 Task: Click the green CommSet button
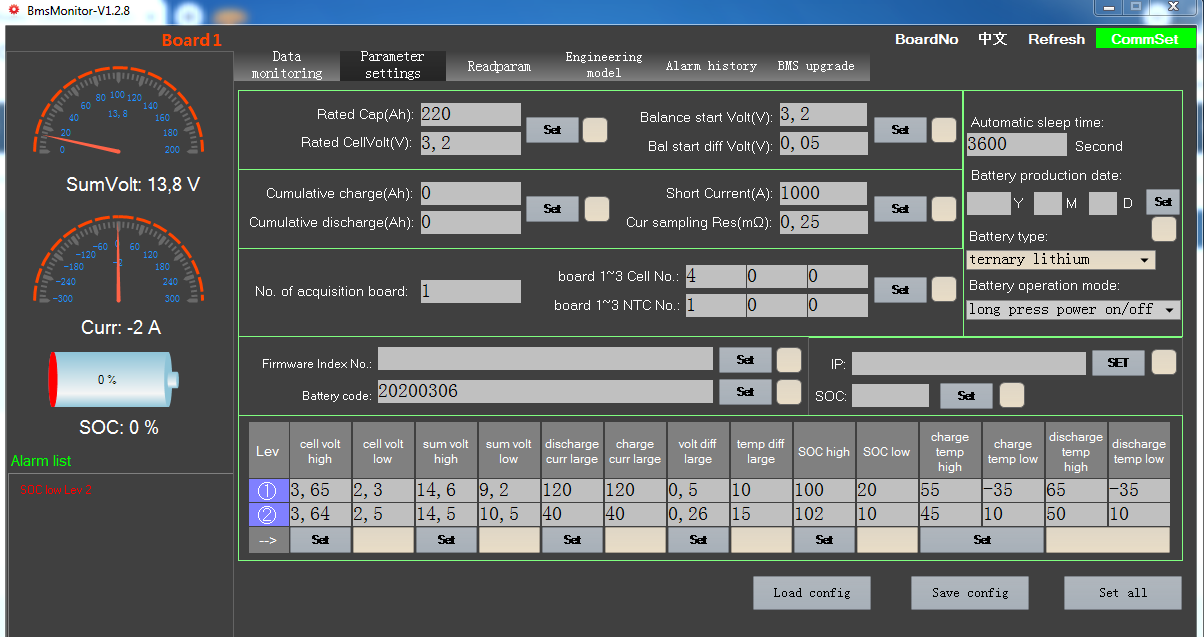pos(1144,39)
